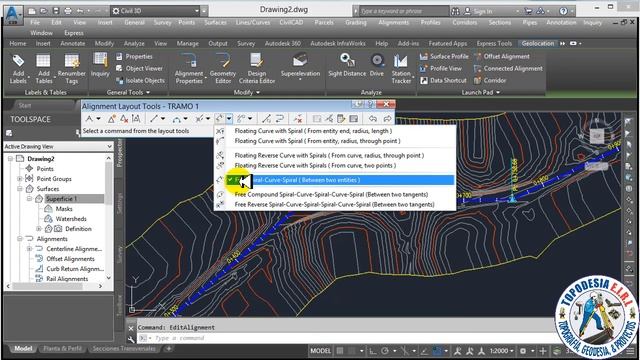Open the Tangent-Tangent tool dropdown arrow
Image resolution: width=640 pixels, height=360 pixels.
tap(98, 119)
